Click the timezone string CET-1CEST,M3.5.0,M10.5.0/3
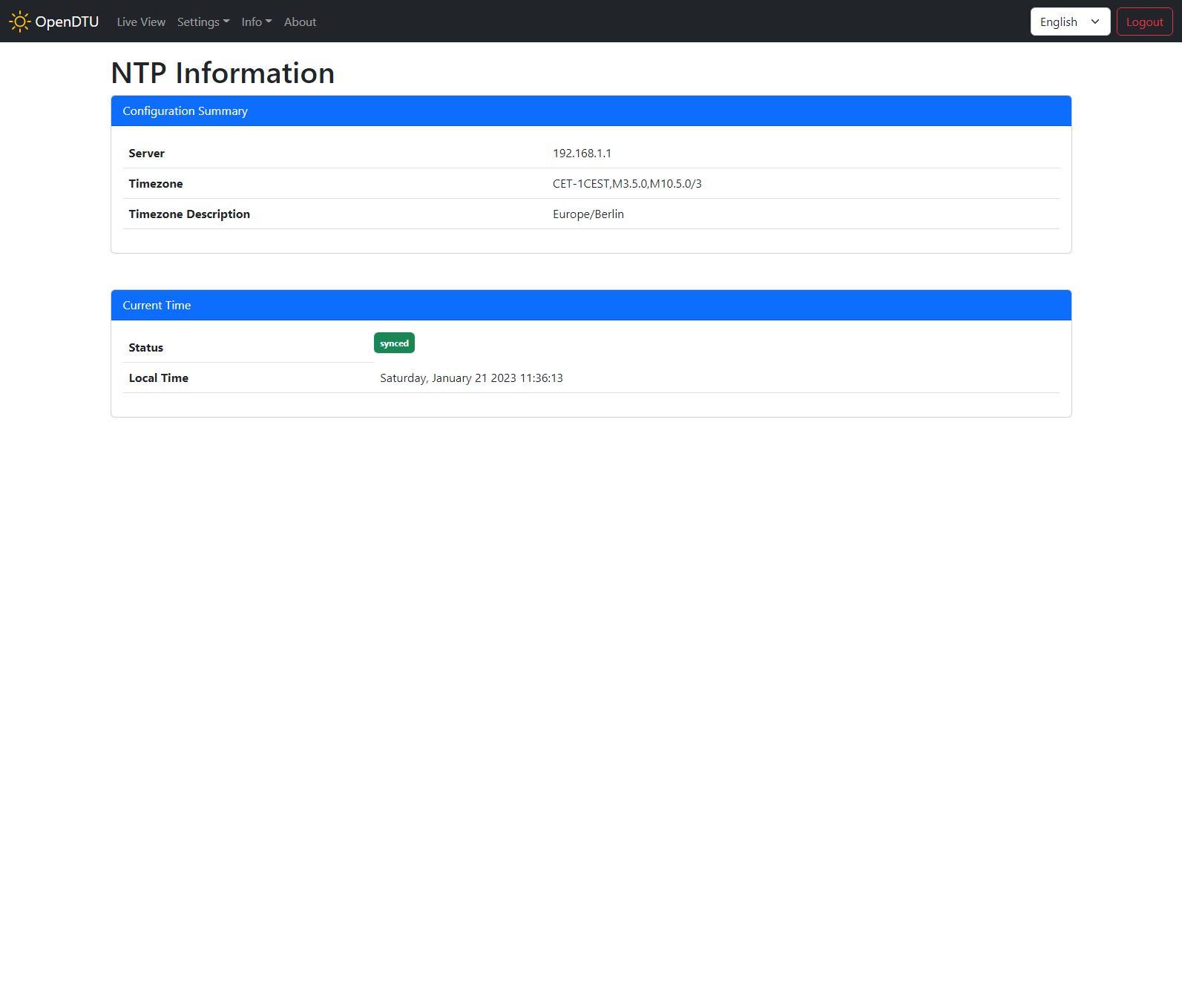Image resolution: width=1182 pixels, height=1008 pixels. click(x=627, y=184)
